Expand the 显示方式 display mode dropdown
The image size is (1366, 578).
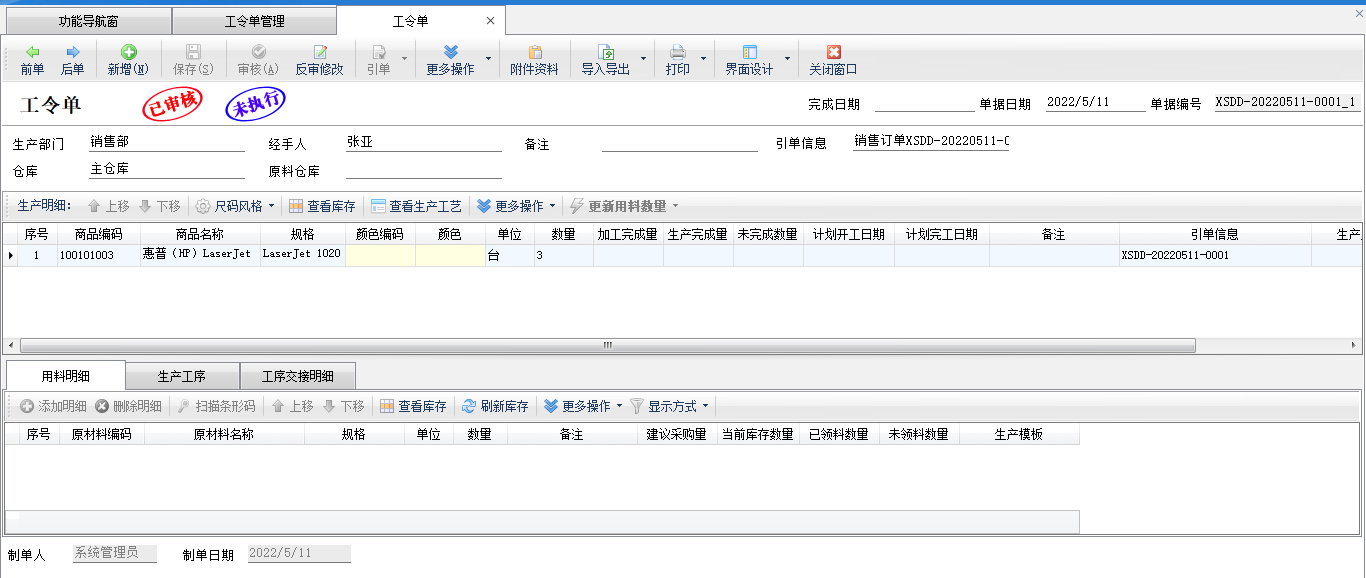pos(705,406)
